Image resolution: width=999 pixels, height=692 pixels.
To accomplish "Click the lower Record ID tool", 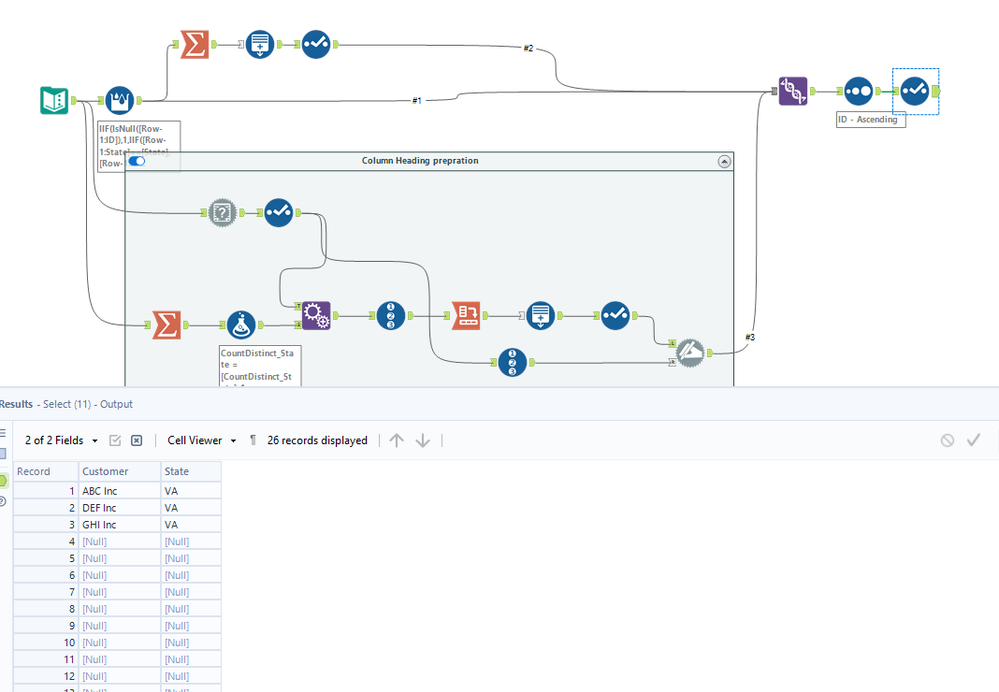I will pyautogui.click(x=512, y=363).
